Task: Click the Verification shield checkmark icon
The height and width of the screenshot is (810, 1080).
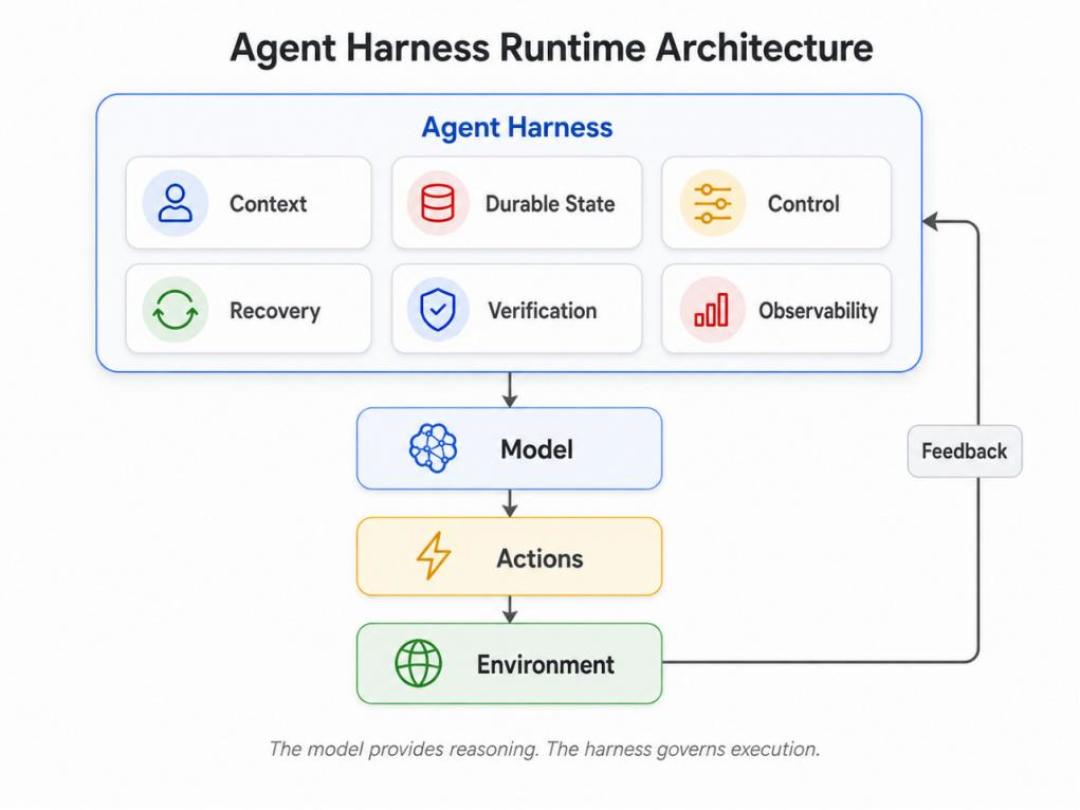Action: (437, 310)
